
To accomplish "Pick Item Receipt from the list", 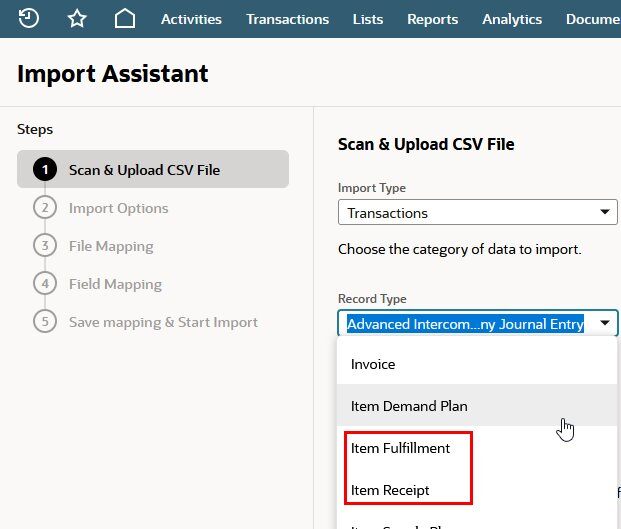I will 390,490.
